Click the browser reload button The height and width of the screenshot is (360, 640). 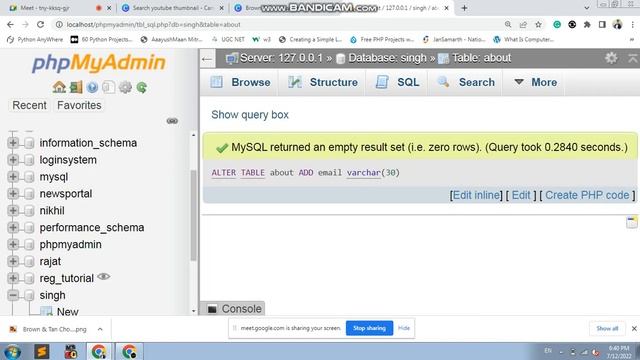tap(40, 24)
